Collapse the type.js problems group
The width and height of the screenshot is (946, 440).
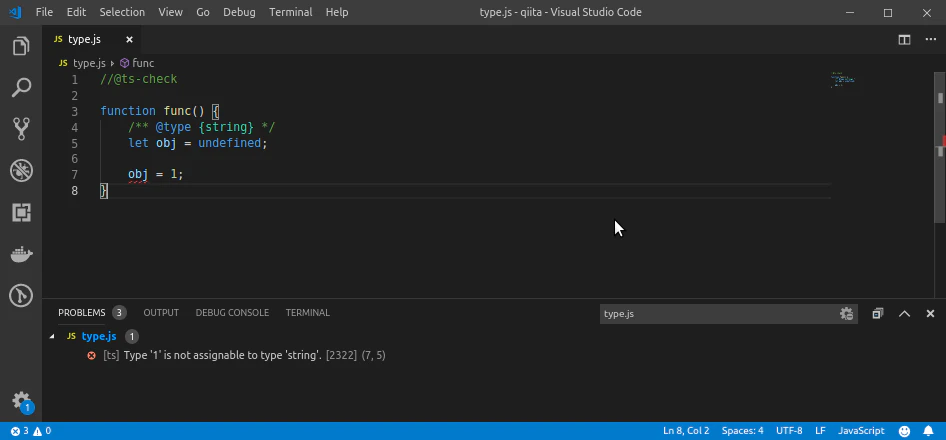pyautogui.click(x=52, y=336)
